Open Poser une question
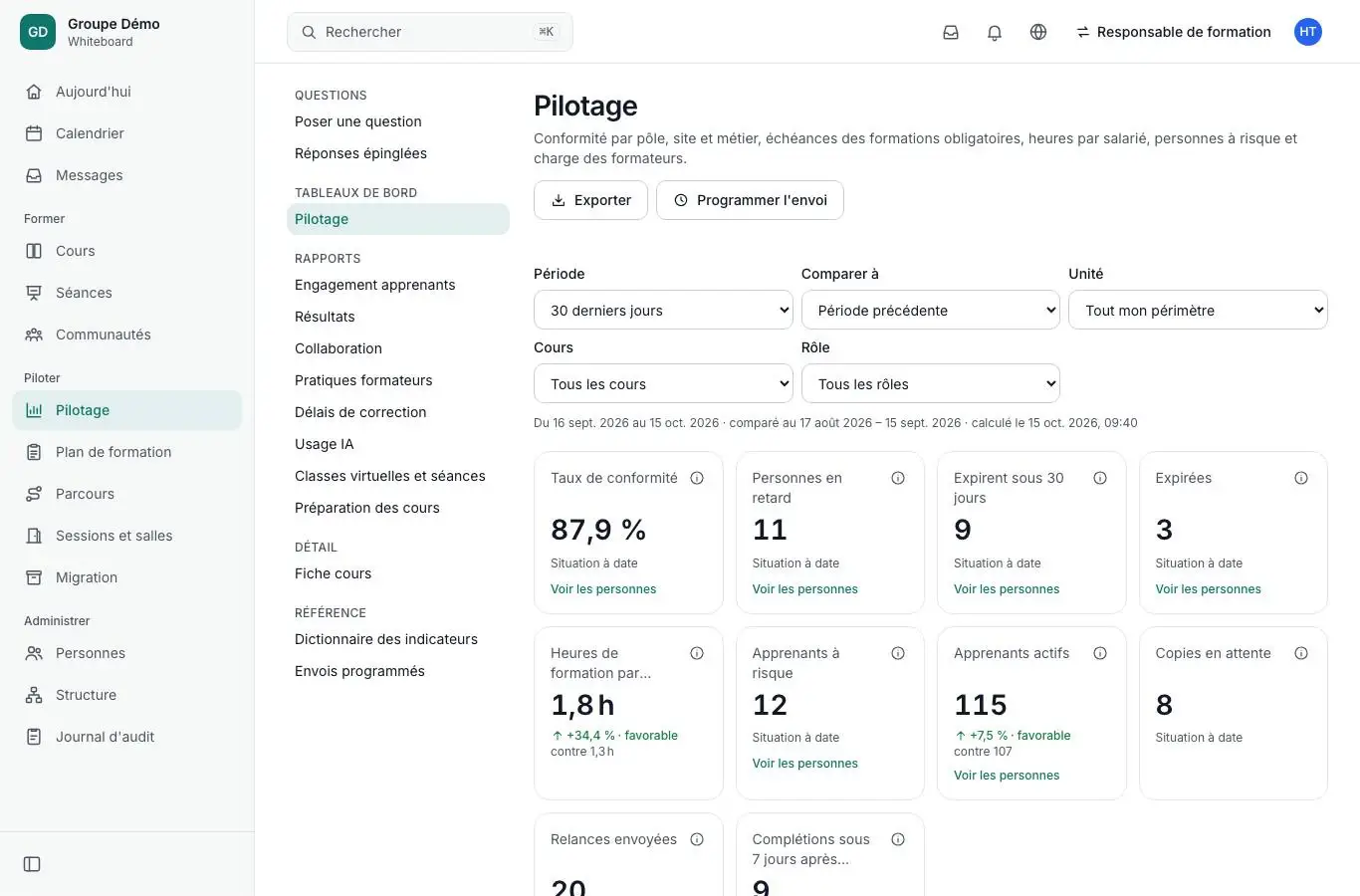This screenshot has height=896, width=1360. [398, 121]
